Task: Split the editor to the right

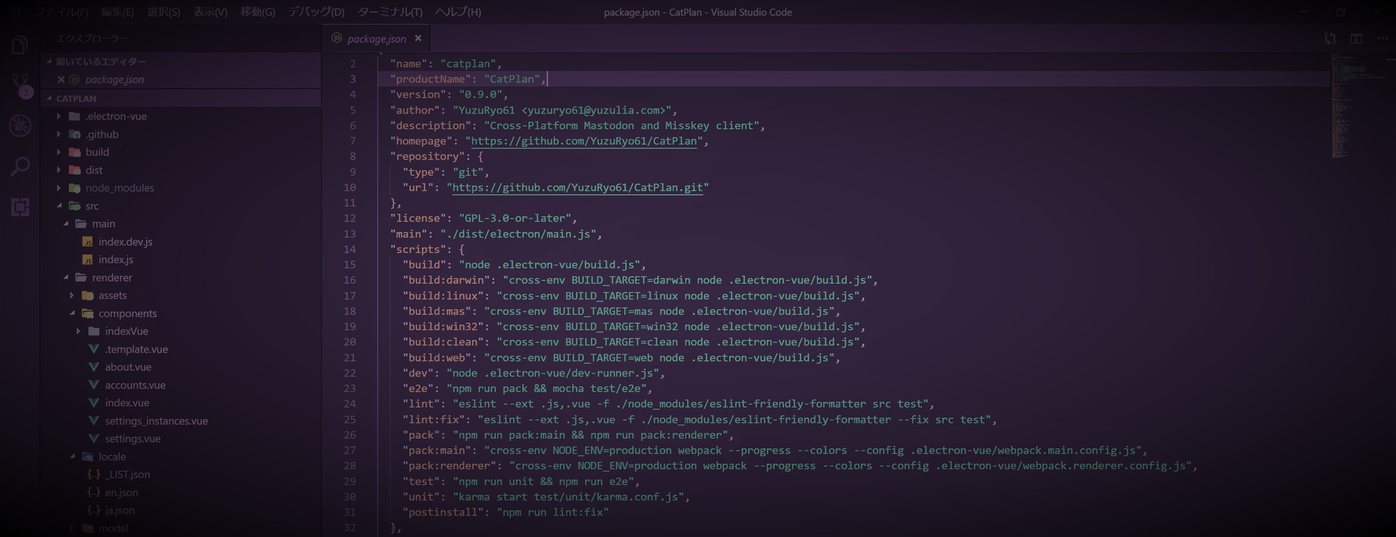Action: [1356, 39]
